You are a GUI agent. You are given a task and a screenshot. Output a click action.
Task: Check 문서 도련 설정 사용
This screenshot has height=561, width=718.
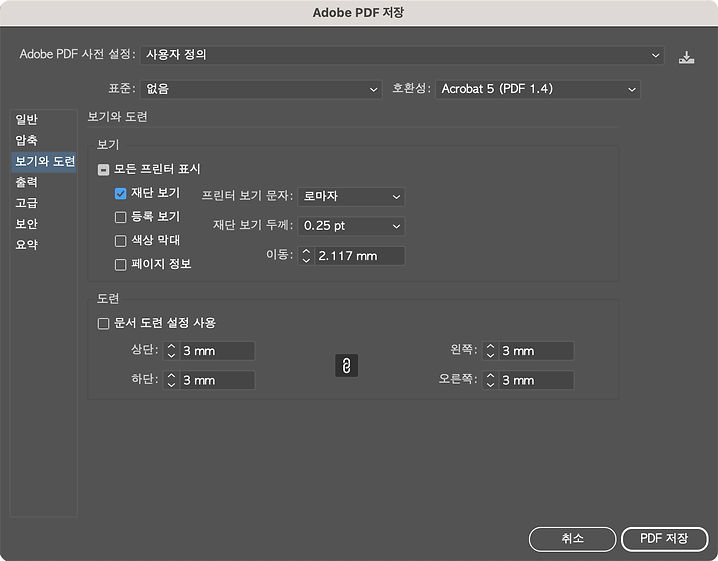103,324
